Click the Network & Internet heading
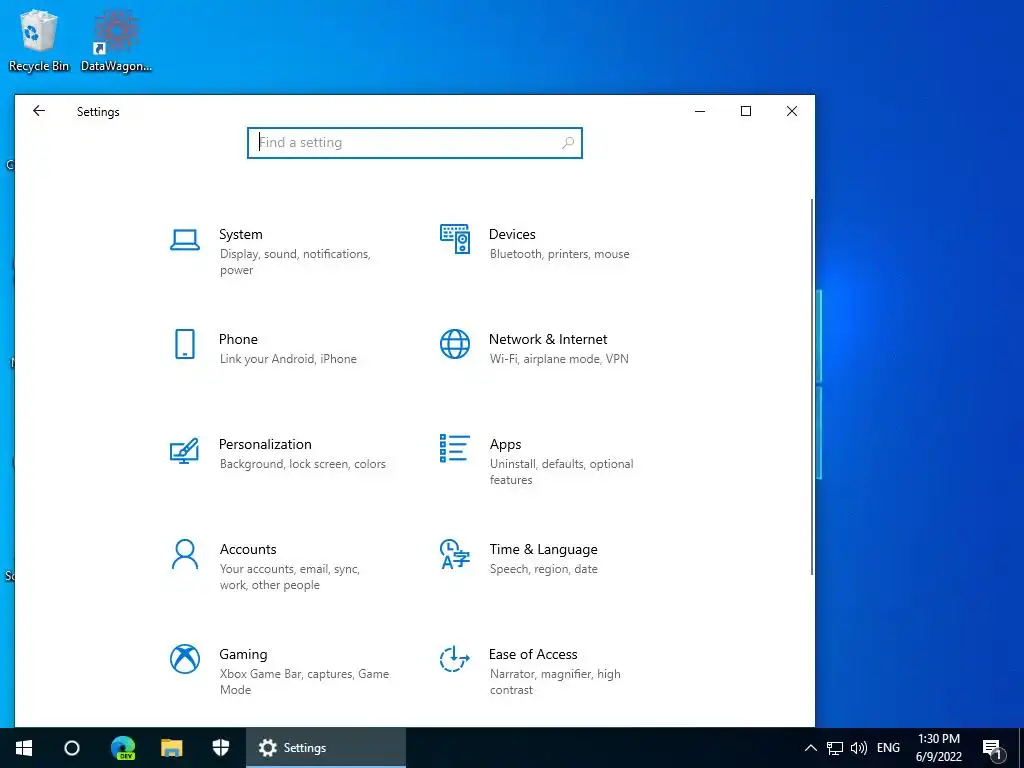This screenshot has height=768, width=1024. [548, 340]
